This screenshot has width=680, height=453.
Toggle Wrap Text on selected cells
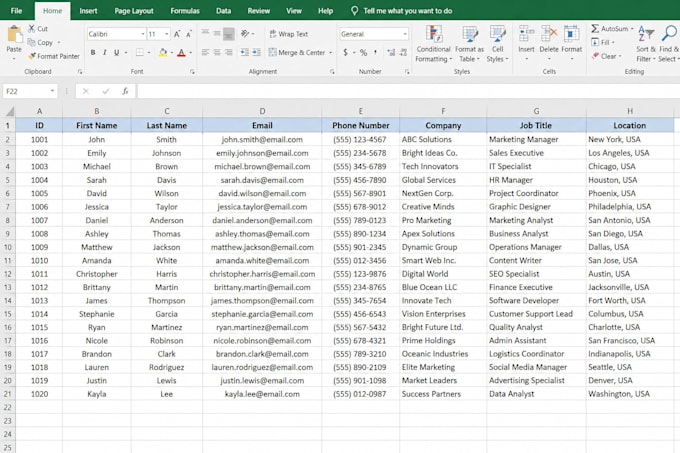tap(288, 34)
